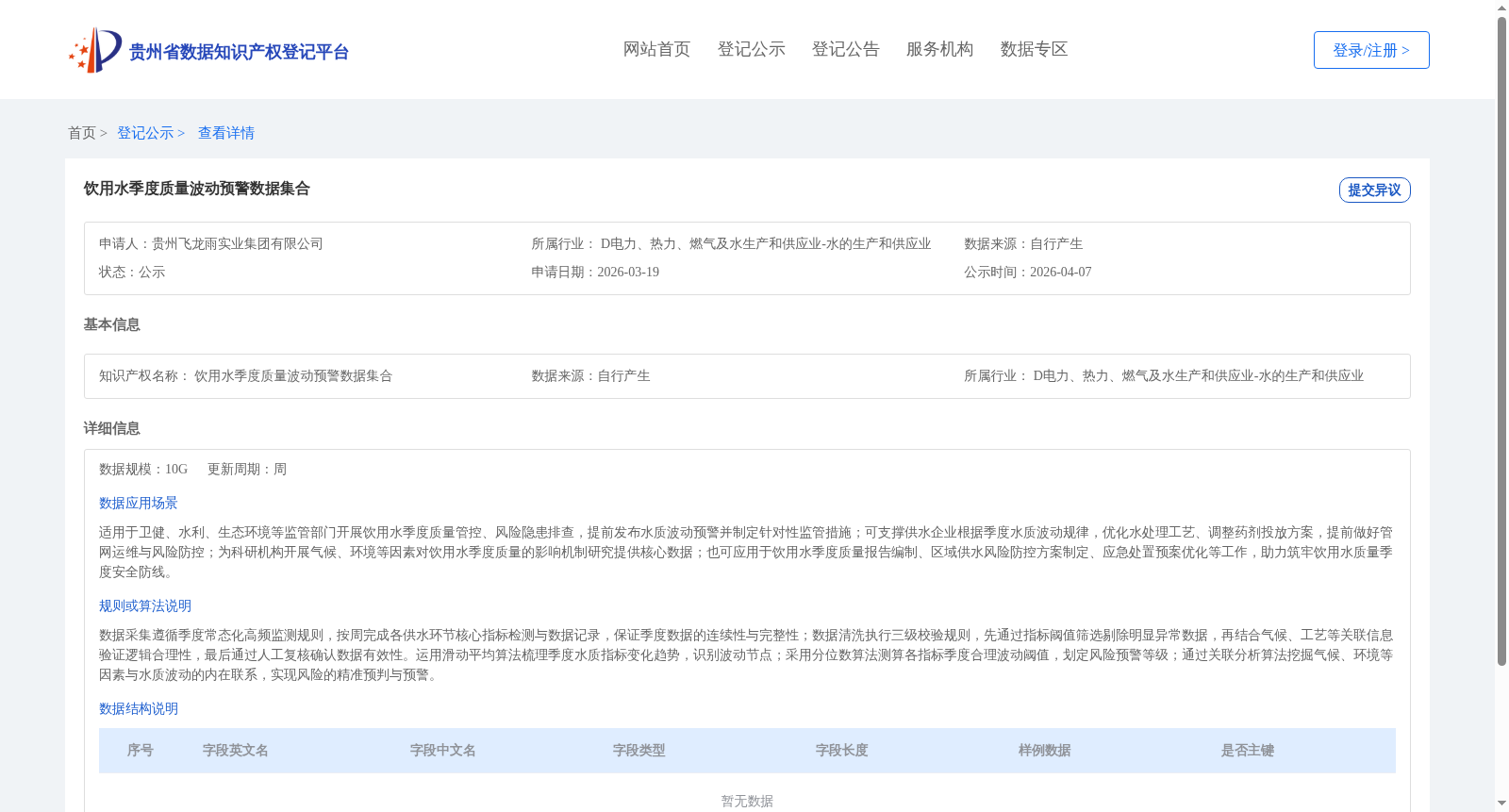The height and width of the screenshot is (812, 1509).
Task: Click the 字段长度 column header
Action: pyautogui.click(x=842, y=751)
